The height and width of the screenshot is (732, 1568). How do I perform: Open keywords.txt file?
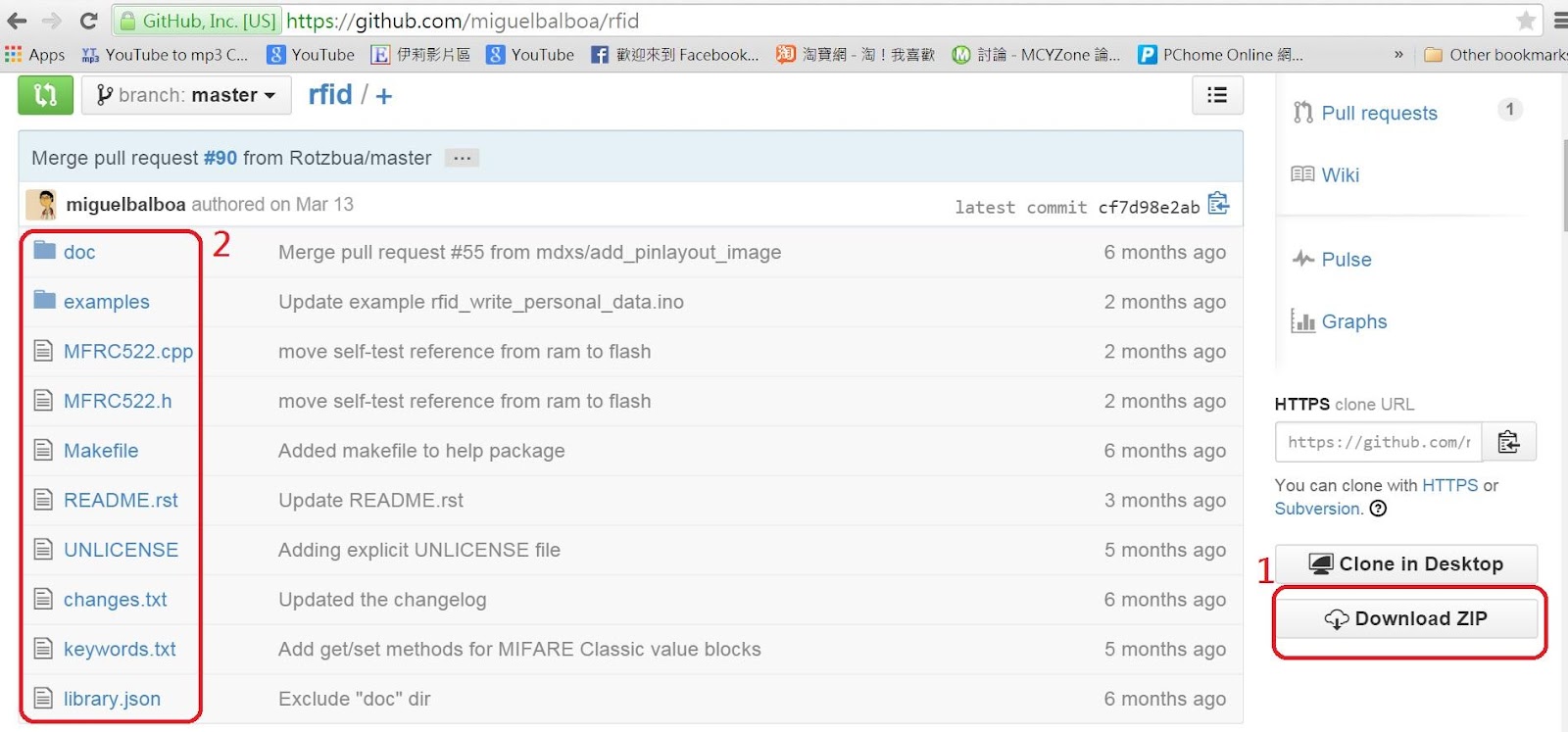[120, 649]
